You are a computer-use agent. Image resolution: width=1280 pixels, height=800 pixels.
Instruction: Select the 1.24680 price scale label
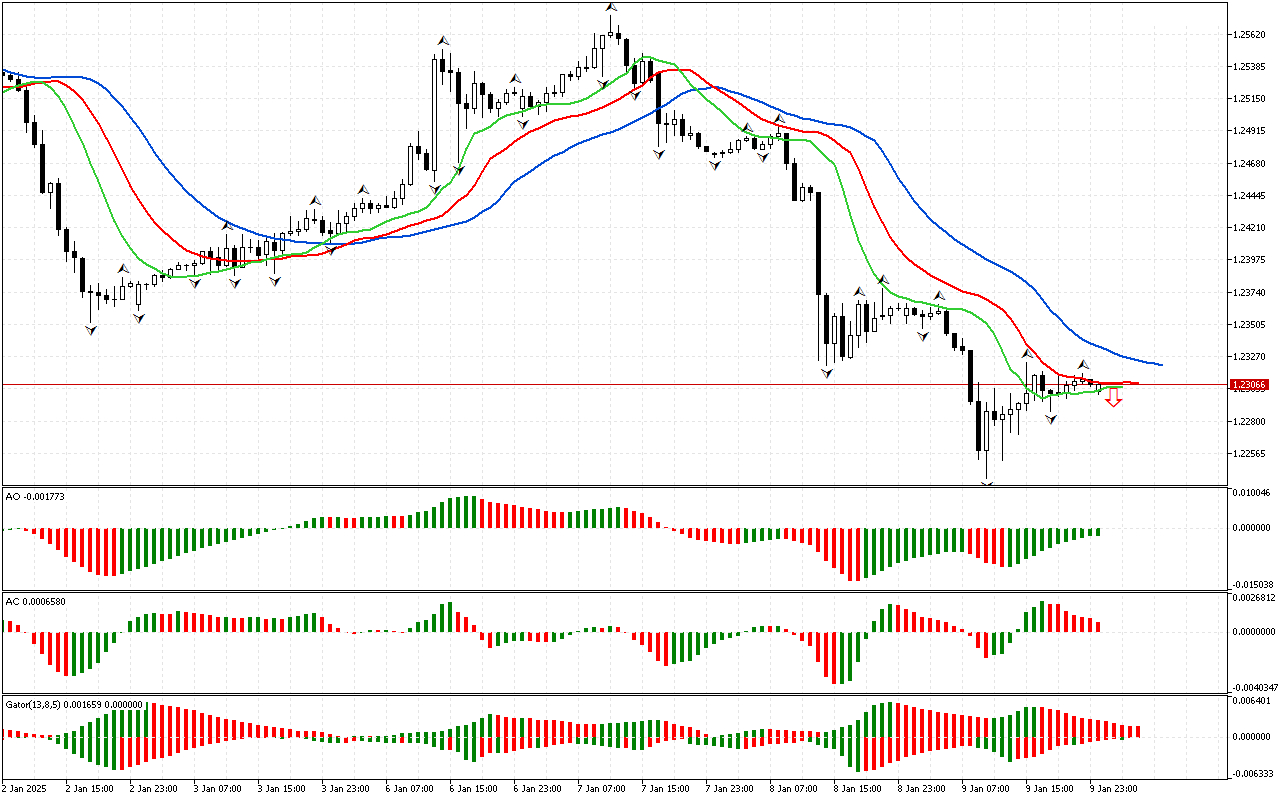pyautogui.click(x=1250, y=163)
